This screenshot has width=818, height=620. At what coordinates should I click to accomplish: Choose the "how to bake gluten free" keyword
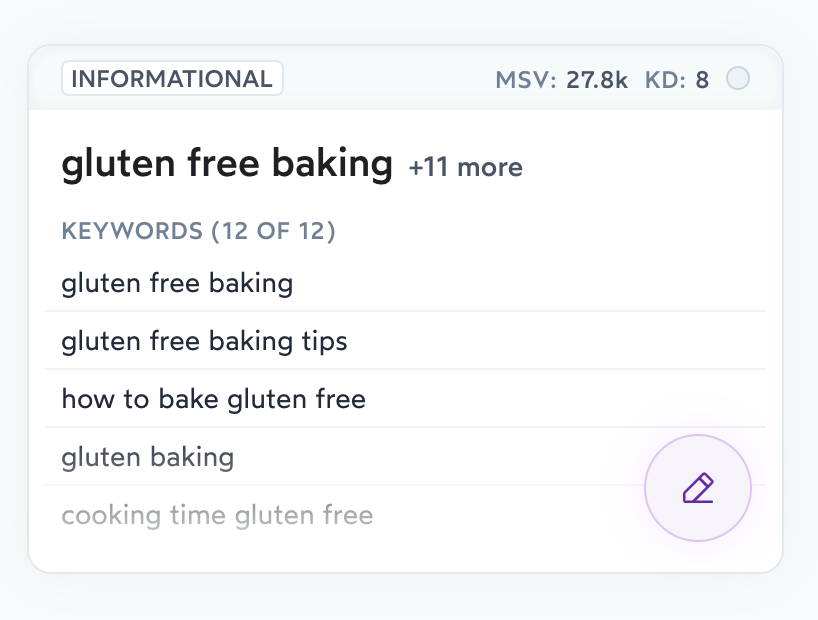[213, 400]
